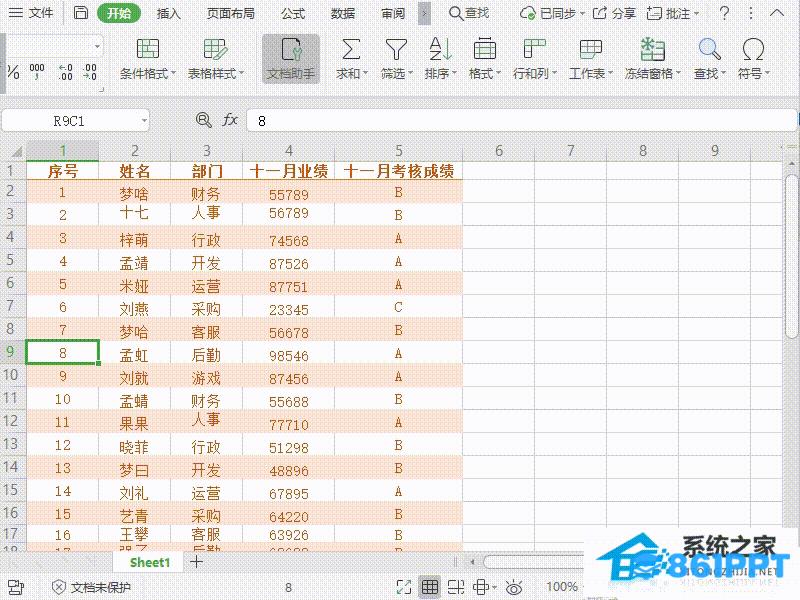800x600 pixels.
Task: Click the 查找 search box in the title bar
Action: pos(469,13)
